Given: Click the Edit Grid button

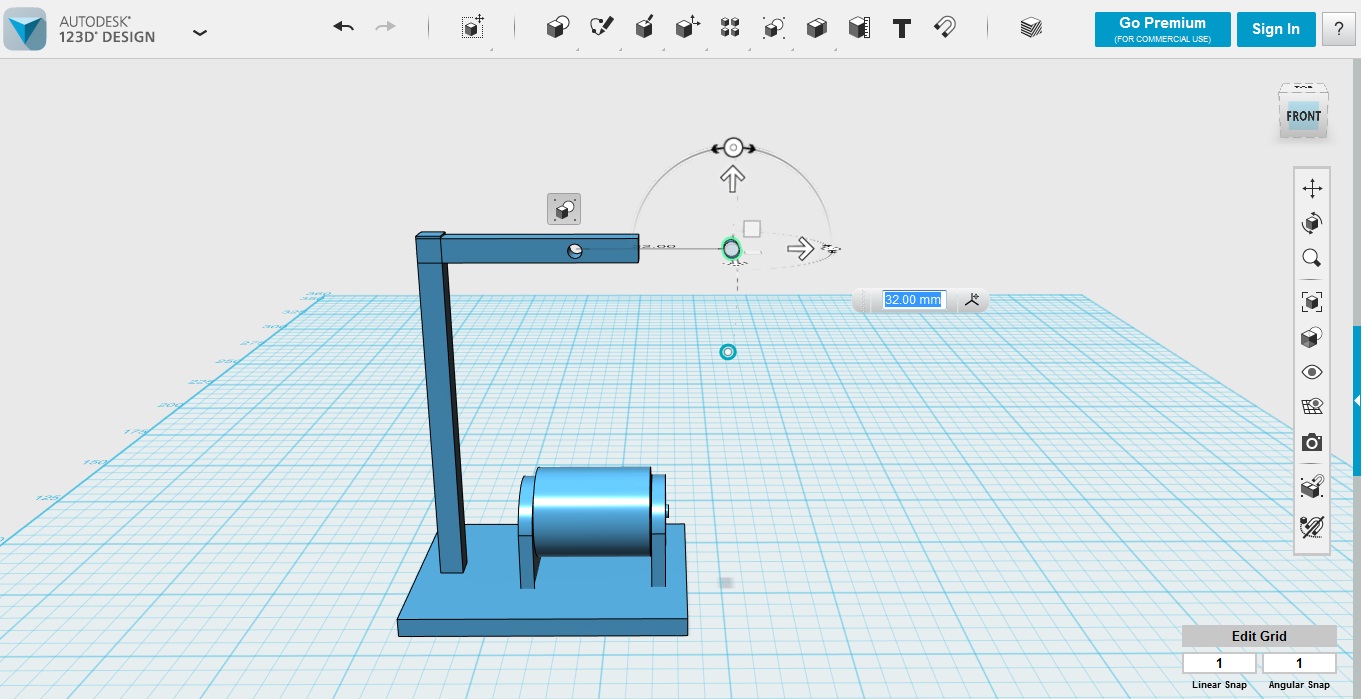Looking at the screenshot, I should (1259, 636).
